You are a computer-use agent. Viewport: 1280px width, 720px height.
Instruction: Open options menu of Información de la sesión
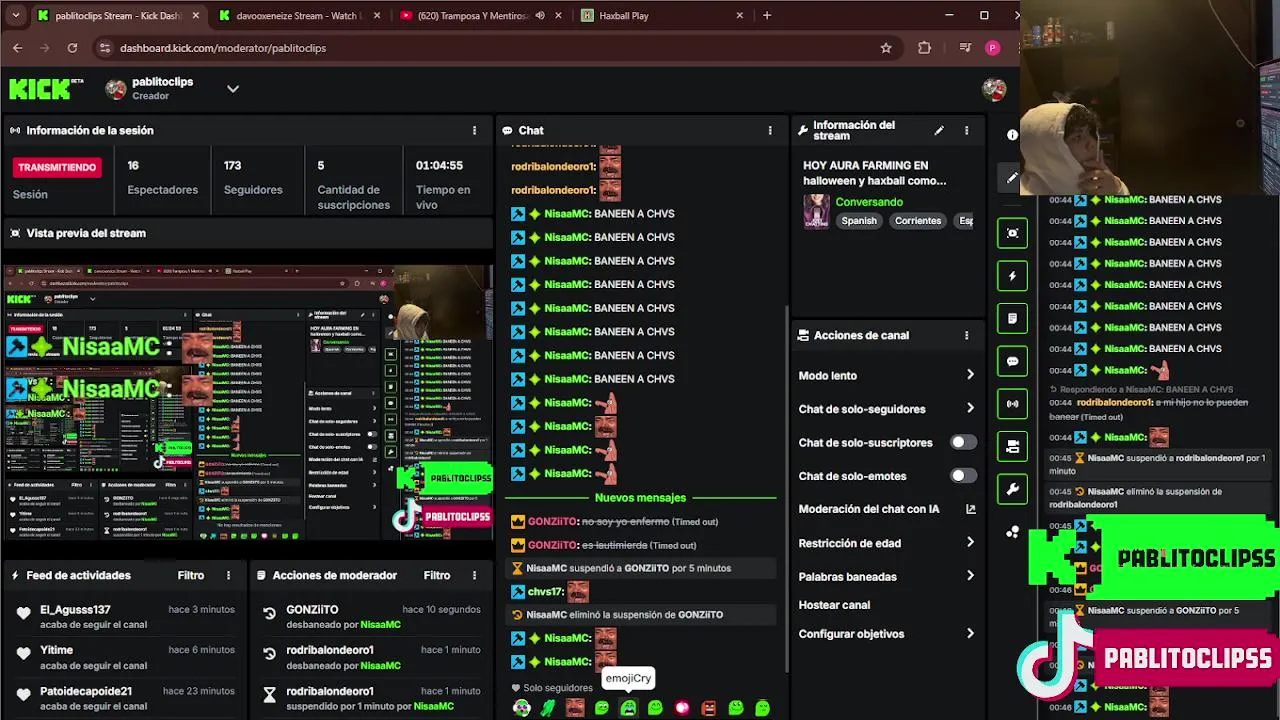474,131
